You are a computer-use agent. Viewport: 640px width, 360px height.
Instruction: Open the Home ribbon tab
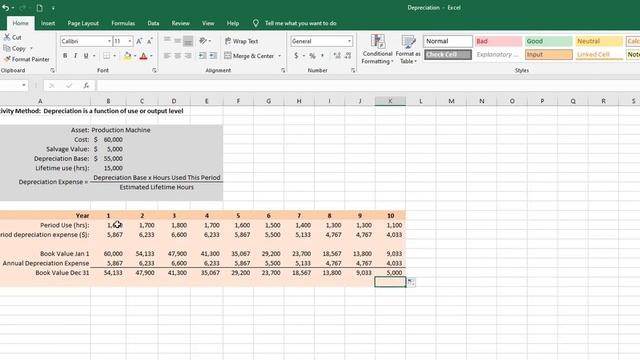[x=20, y=23]
